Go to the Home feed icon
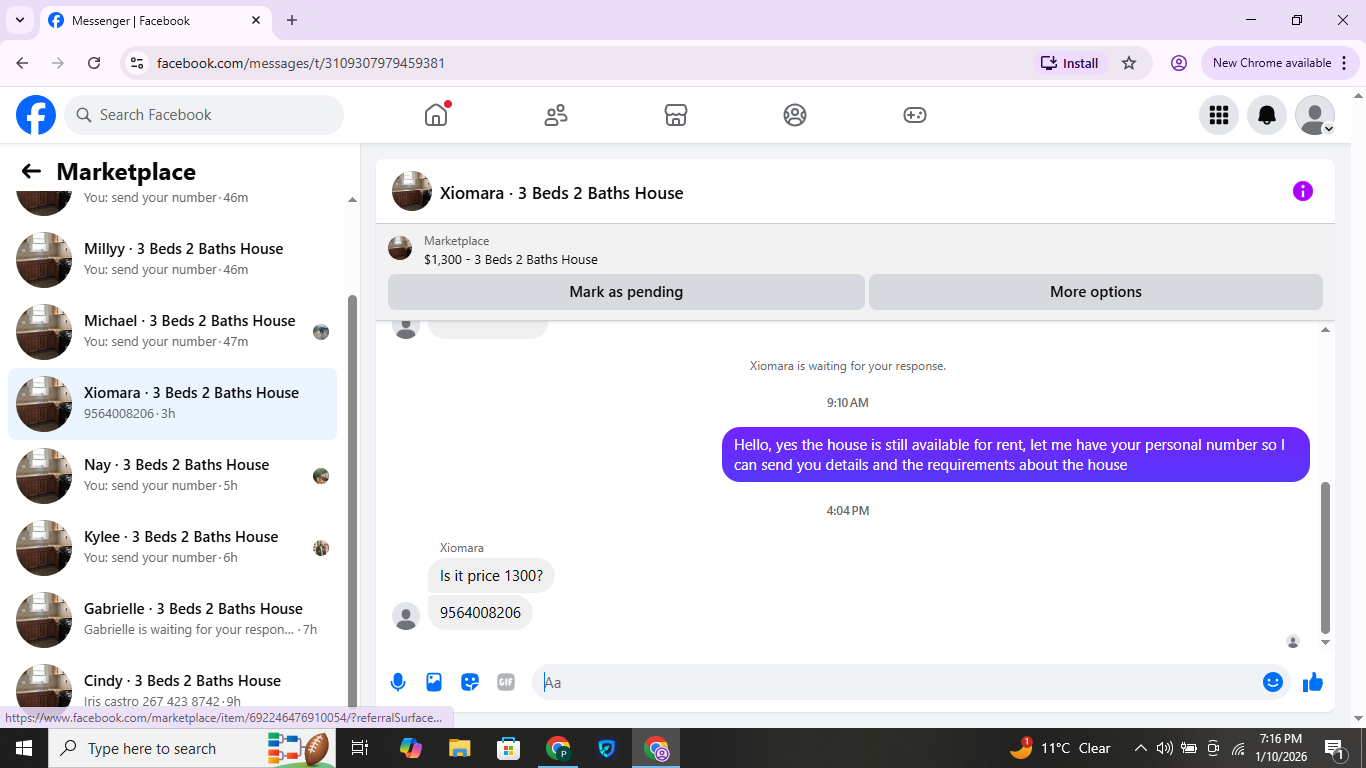The width and height of the screenshot is (1366, 768). (x=436, y=115)
